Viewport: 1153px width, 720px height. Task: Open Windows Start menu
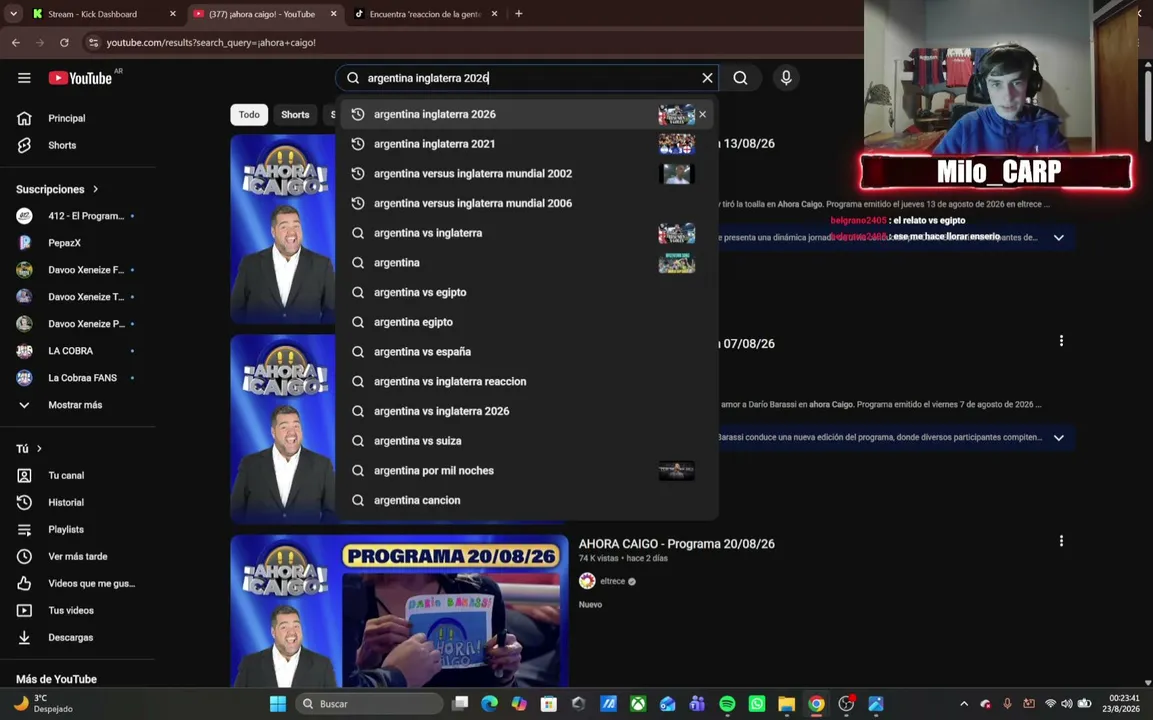(278, 704)
